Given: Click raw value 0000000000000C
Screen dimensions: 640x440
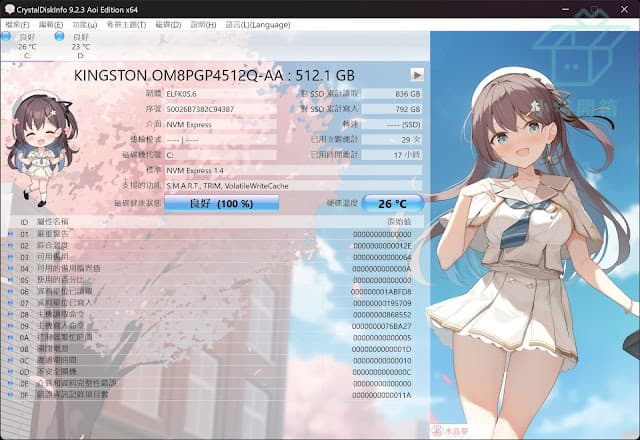Looking at the screenshot, I should point(382,372).
